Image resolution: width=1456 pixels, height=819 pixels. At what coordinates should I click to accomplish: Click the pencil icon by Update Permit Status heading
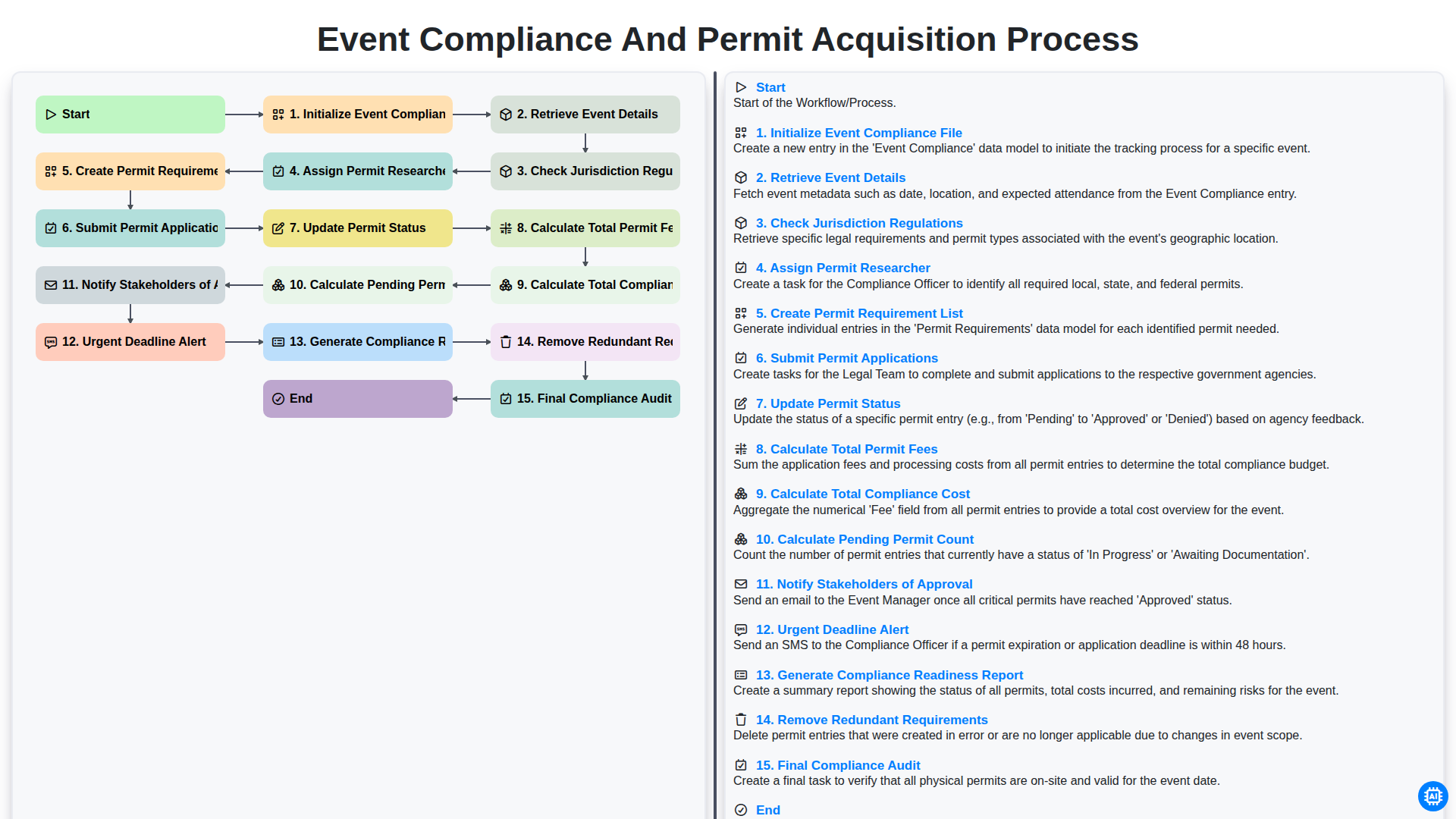point(741,403)
